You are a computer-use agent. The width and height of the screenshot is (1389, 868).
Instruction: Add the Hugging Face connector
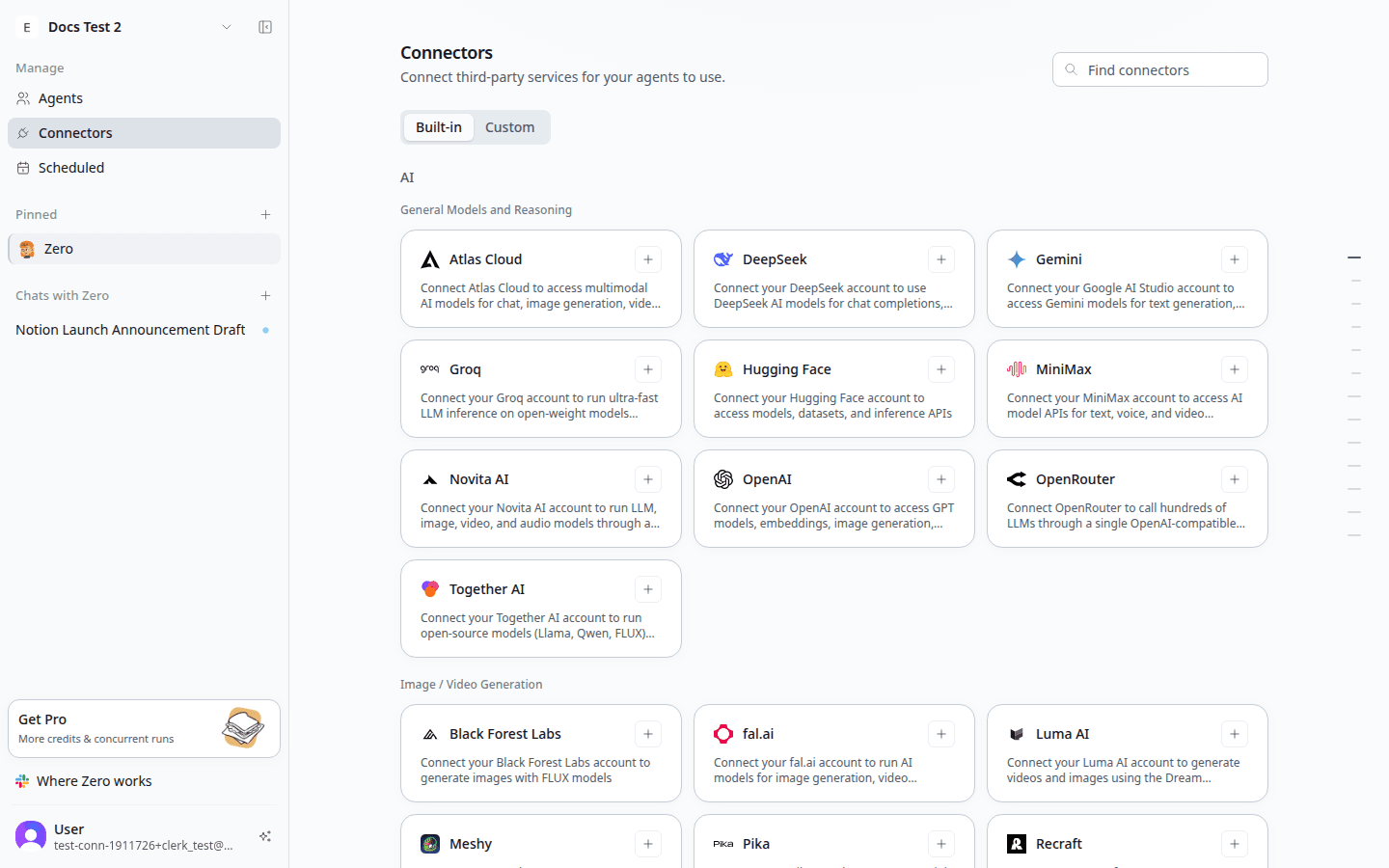(x=941, y=369)
